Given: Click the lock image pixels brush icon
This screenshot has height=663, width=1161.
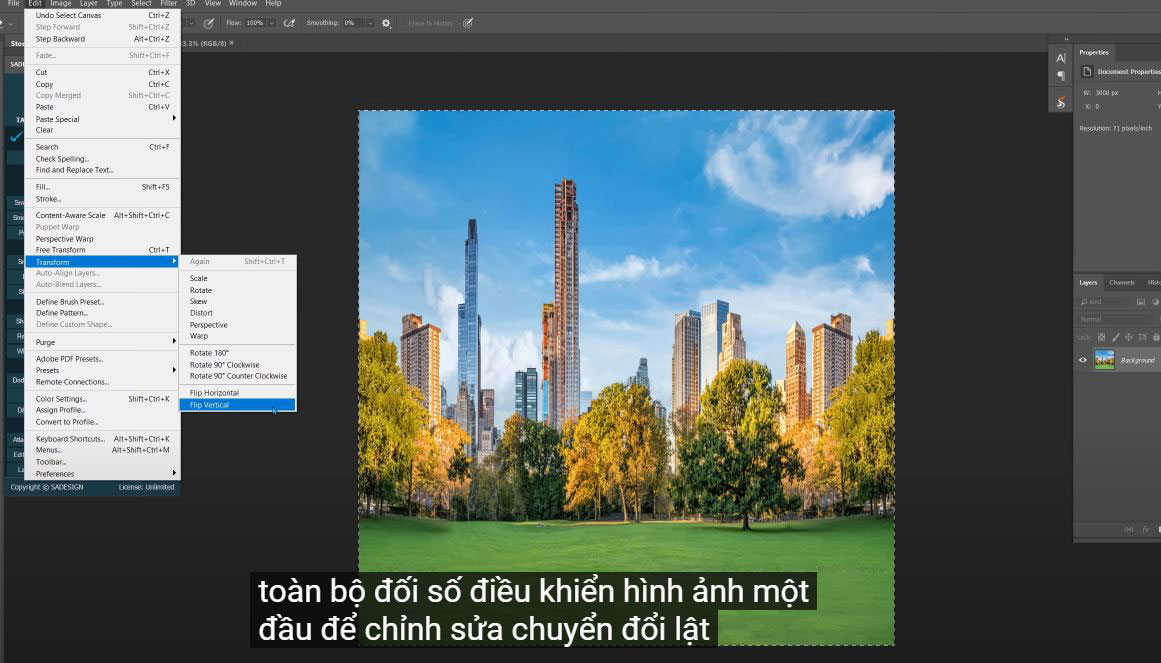Looking at the screenshot, I should click(1116, 337).
